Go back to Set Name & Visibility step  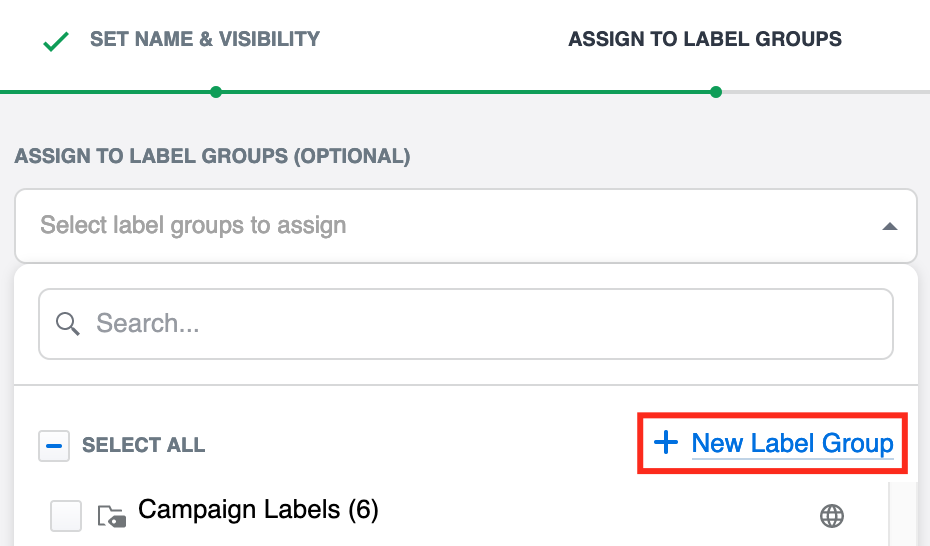(204, 40)
